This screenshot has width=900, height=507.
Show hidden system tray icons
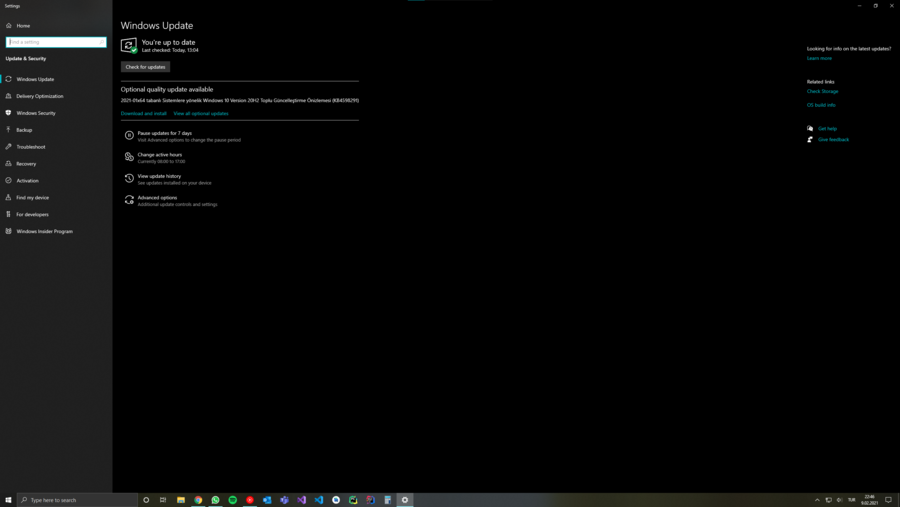point(817,500)
